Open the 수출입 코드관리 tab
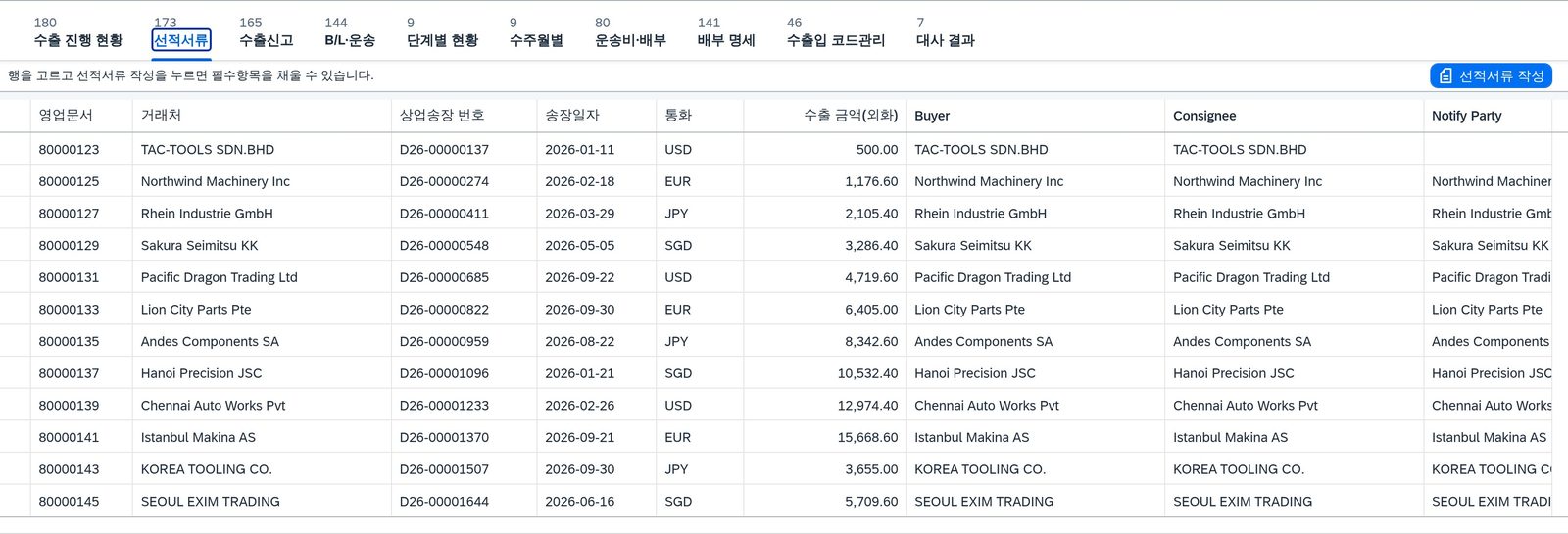1568x534 pixels. (x=836, y=32)
